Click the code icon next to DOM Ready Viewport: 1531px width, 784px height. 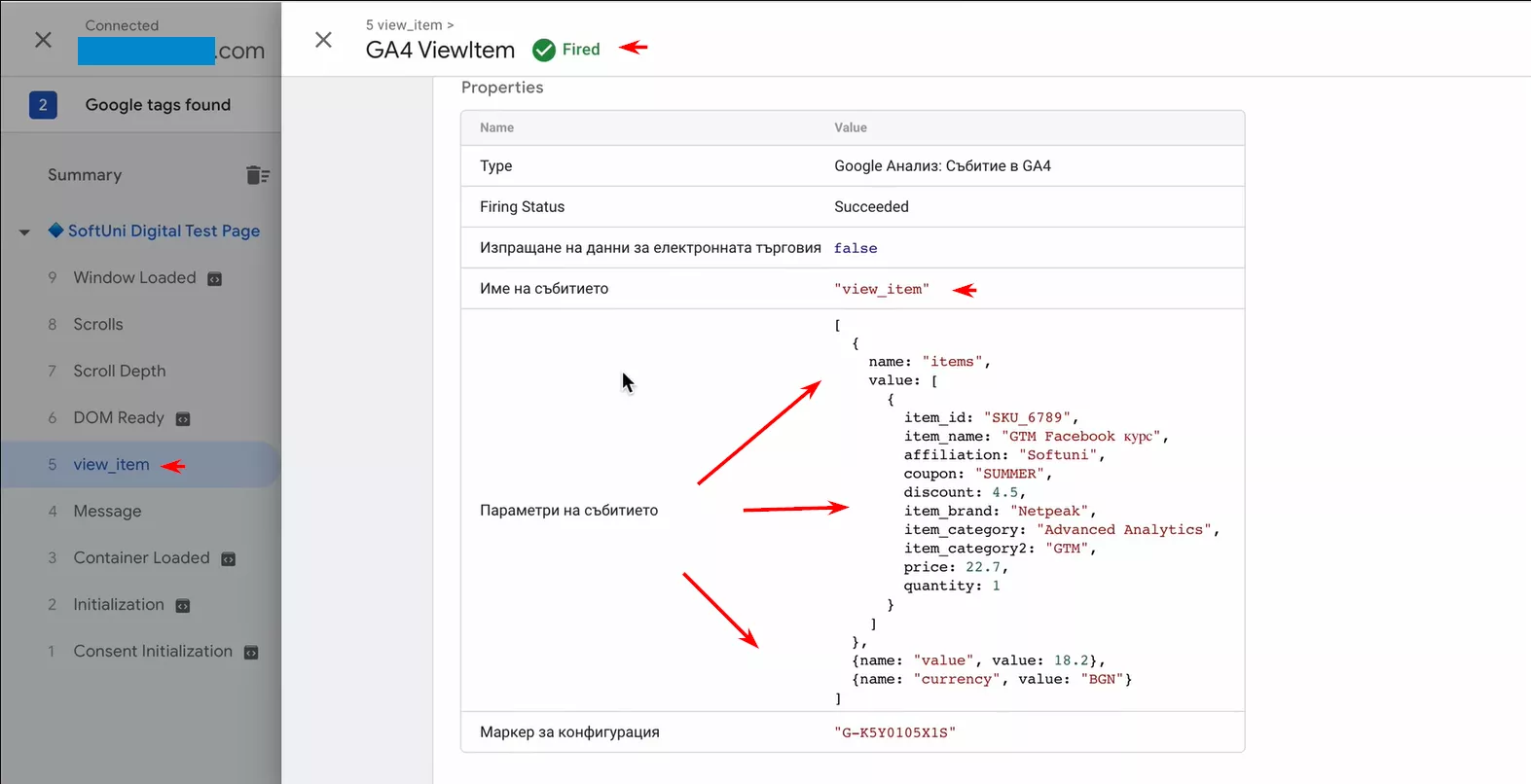pyautogui.click(x=183, y=419)
